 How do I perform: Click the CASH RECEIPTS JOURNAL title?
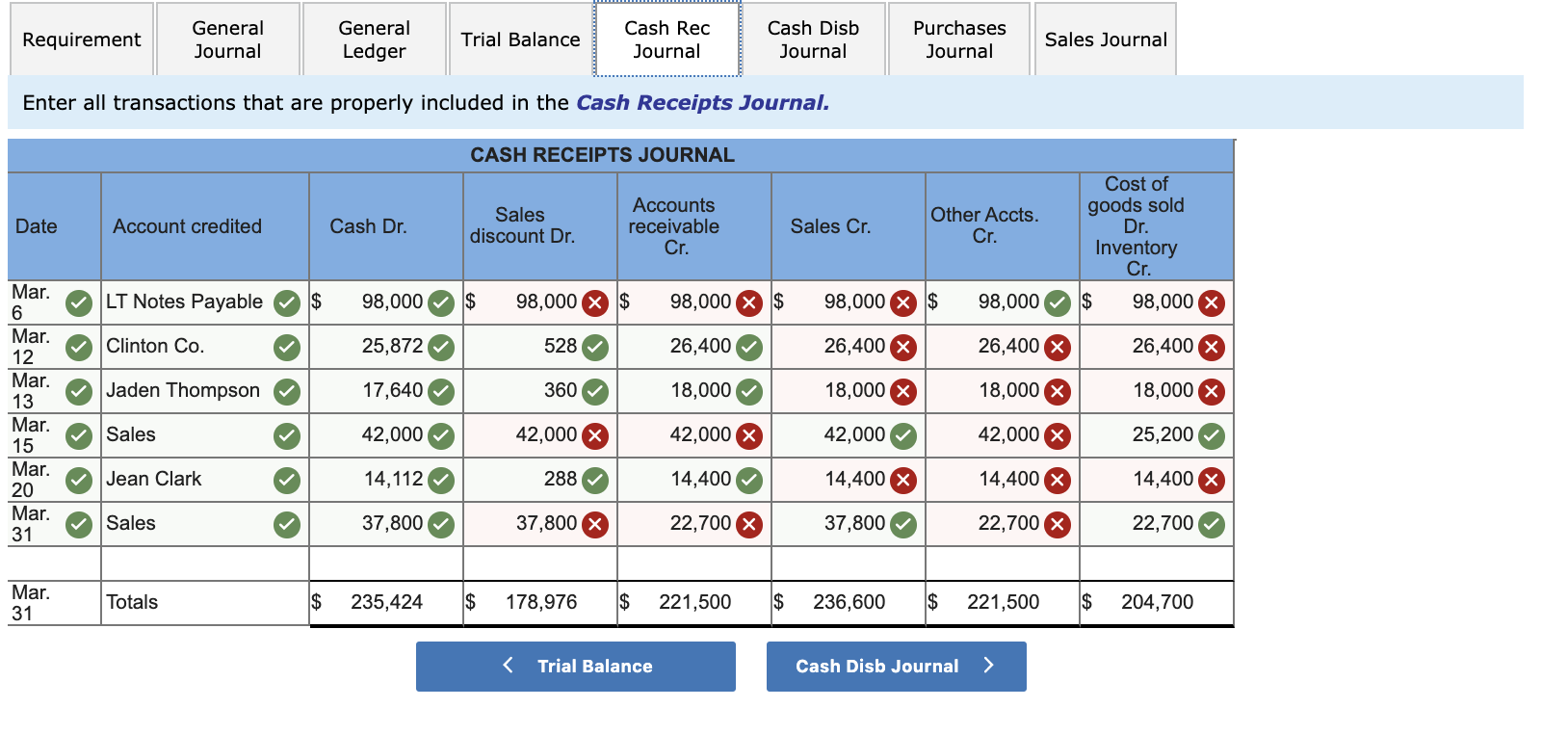[602, 155]
